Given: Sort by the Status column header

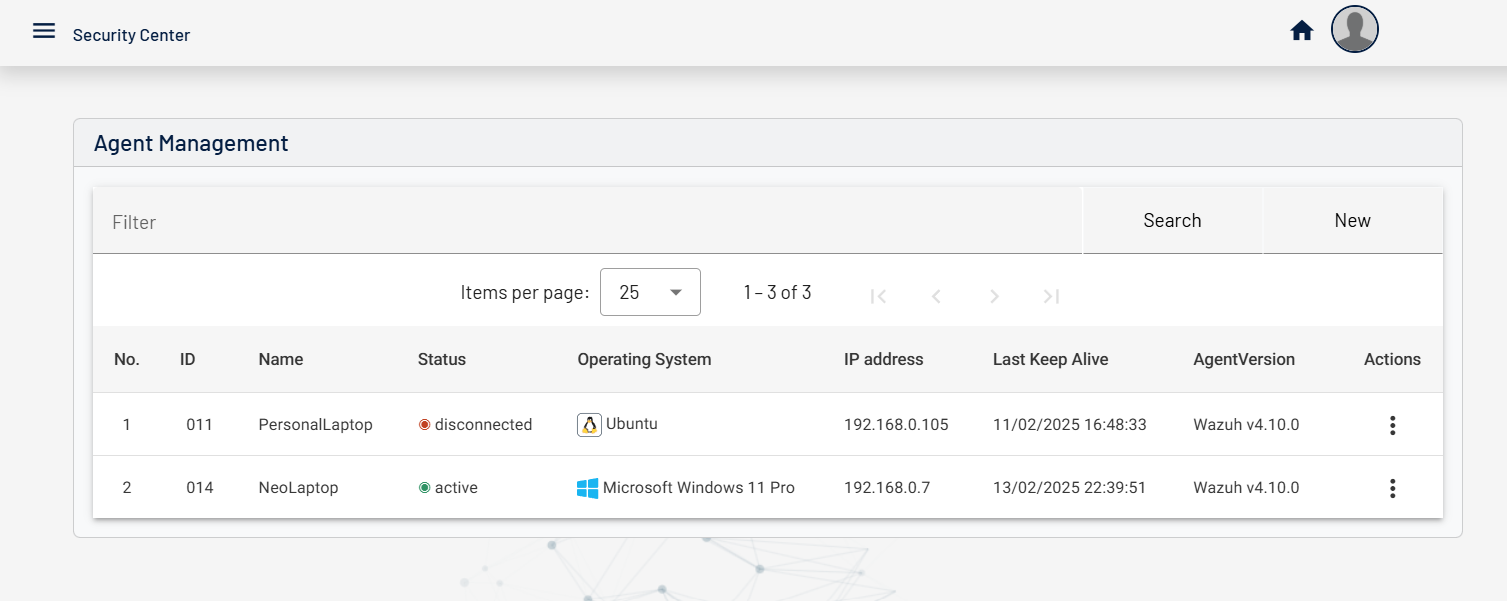Looking at the screenshot, I should (x=441, y=359).
